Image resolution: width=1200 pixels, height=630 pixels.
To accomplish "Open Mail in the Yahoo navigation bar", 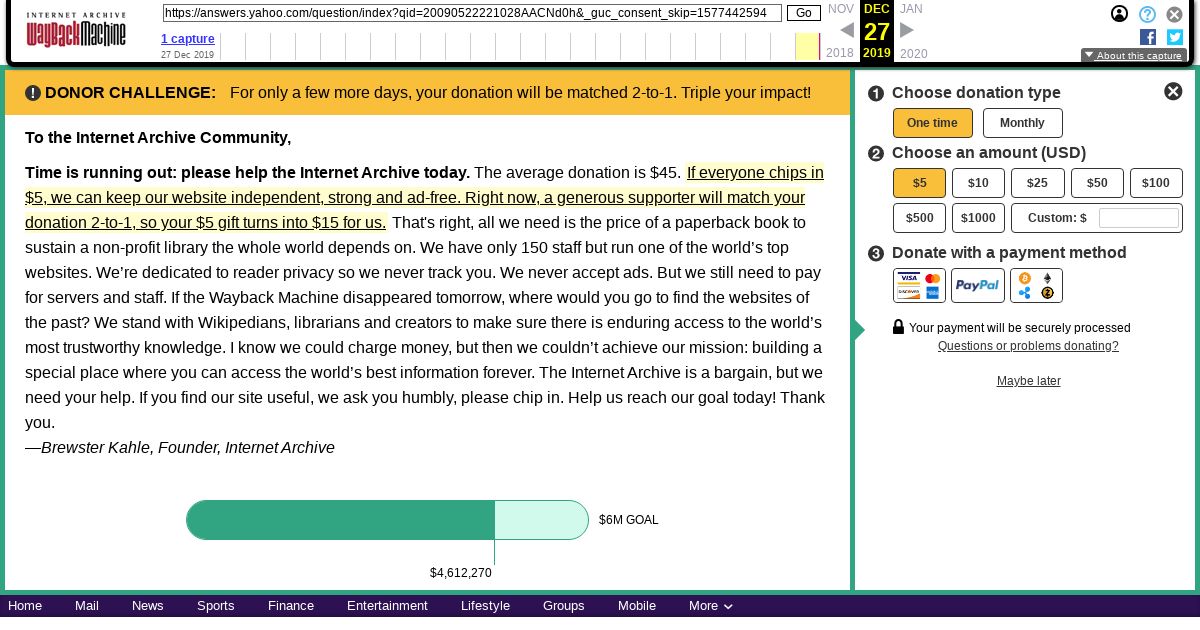I will click(87, 606).
